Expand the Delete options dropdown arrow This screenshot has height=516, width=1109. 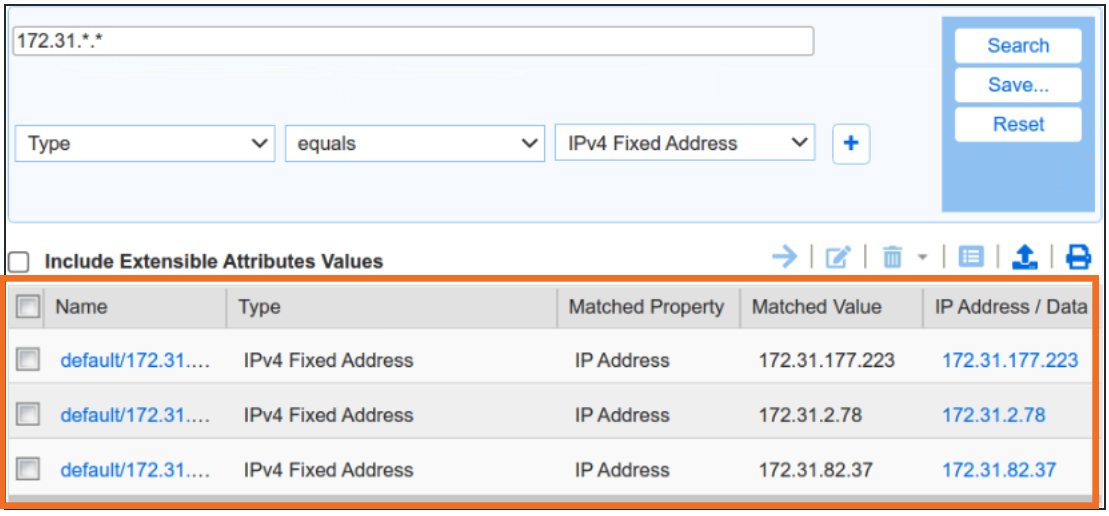(x=922, y=258)
